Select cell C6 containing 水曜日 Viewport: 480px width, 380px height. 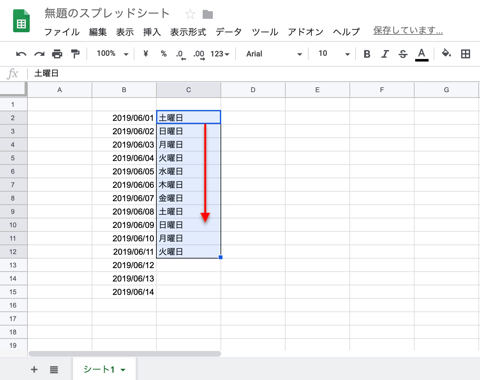point(188,171)
